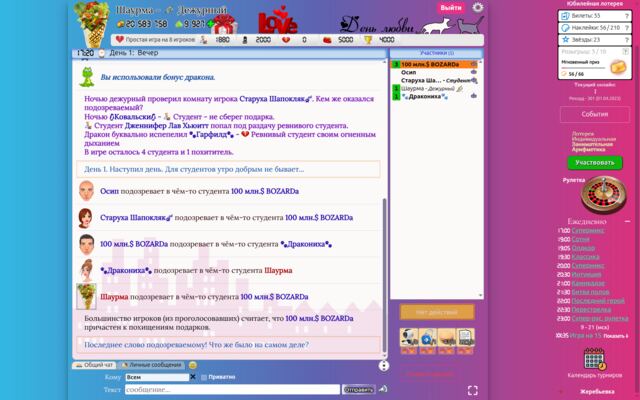
Task: Click the Шаурма bouquet avatar in chat
Action: [x=87, y=296]
